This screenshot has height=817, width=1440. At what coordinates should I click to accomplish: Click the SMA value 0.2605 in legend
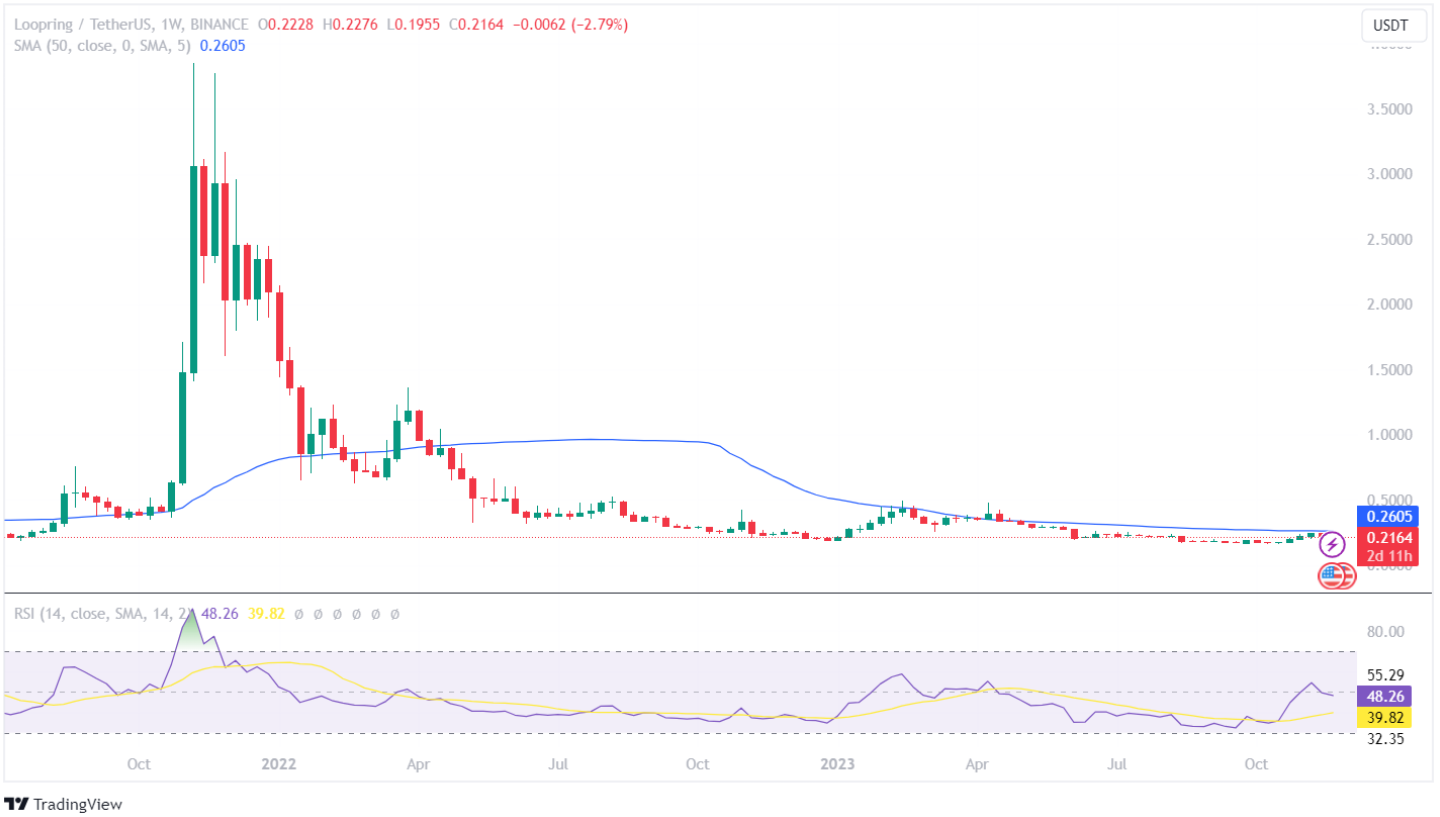(223, 46)
